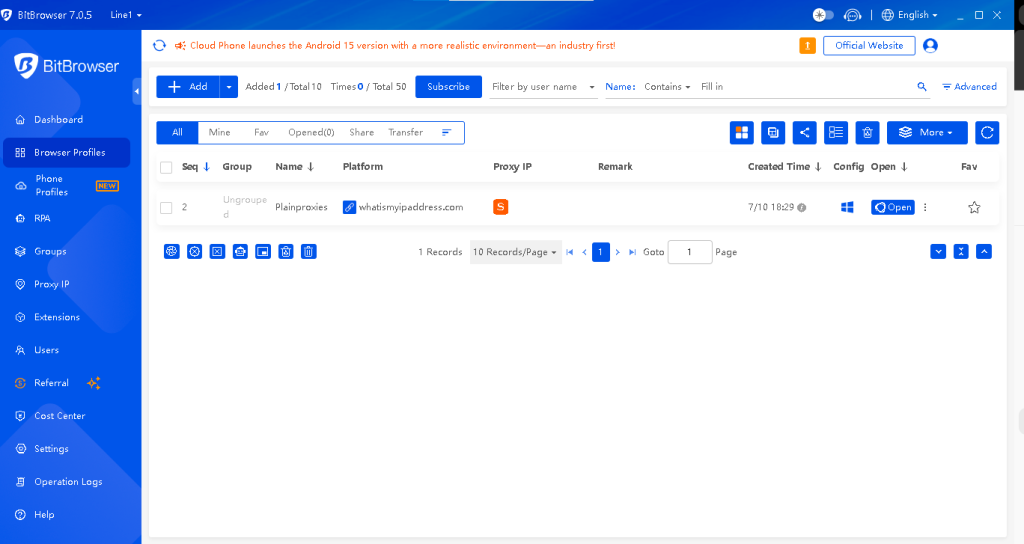The height and width of the screenshot is (544, 1024).
Task: Collapse the sidebar with the arrow handle
Action: click(x=136, y=91)
